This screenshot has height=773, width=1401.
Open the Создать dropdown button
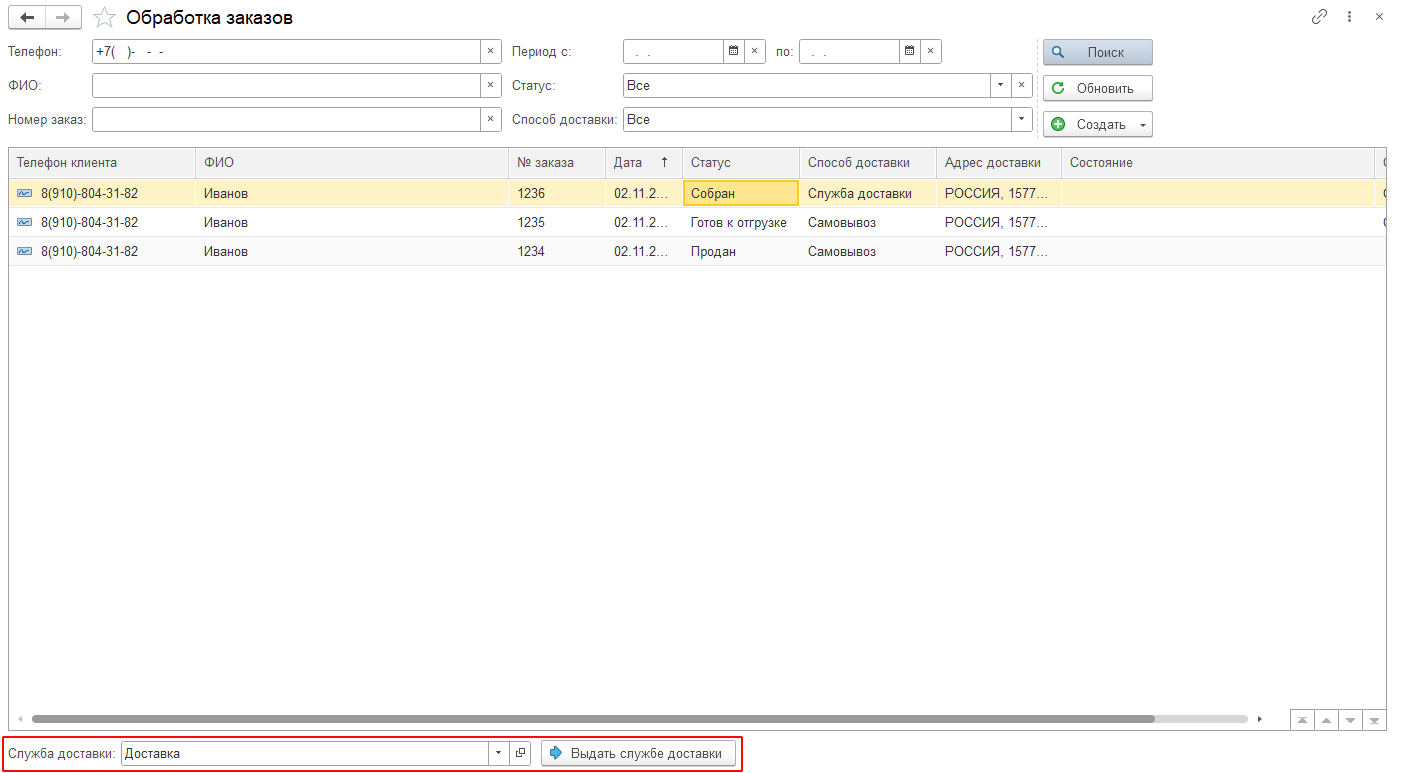1098,124
